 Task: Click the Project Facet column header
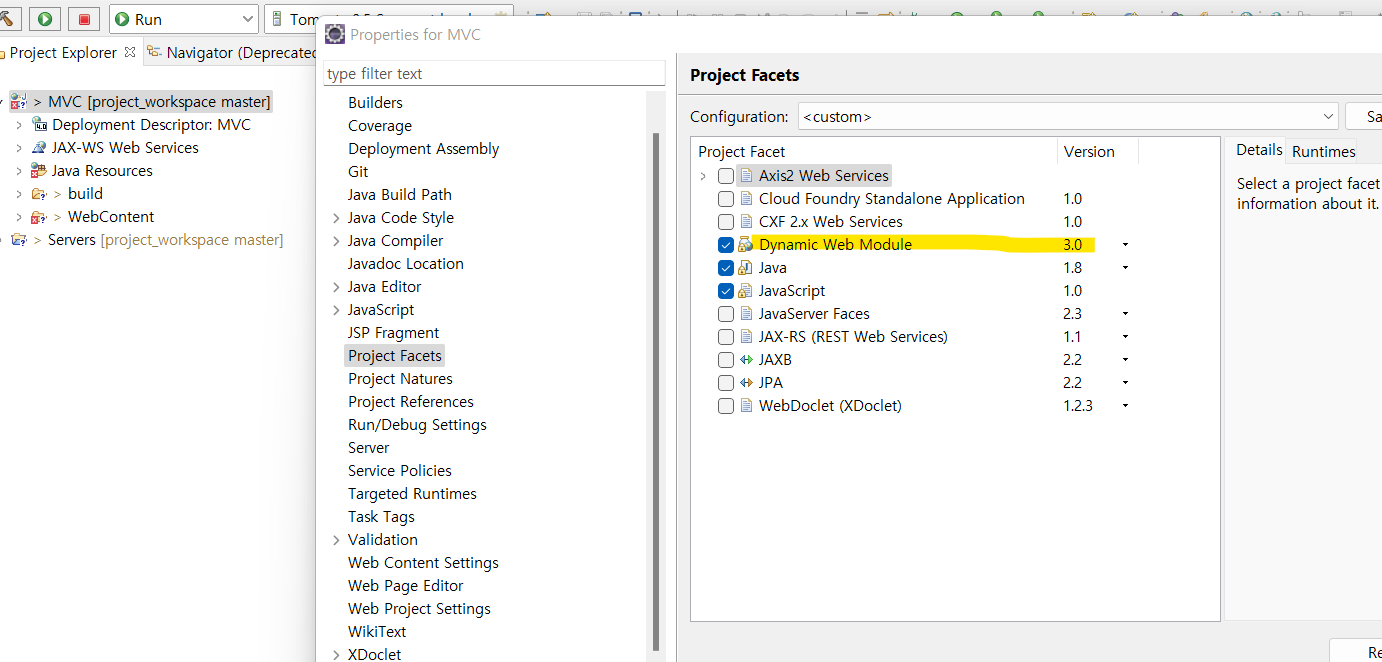point(874,152)
